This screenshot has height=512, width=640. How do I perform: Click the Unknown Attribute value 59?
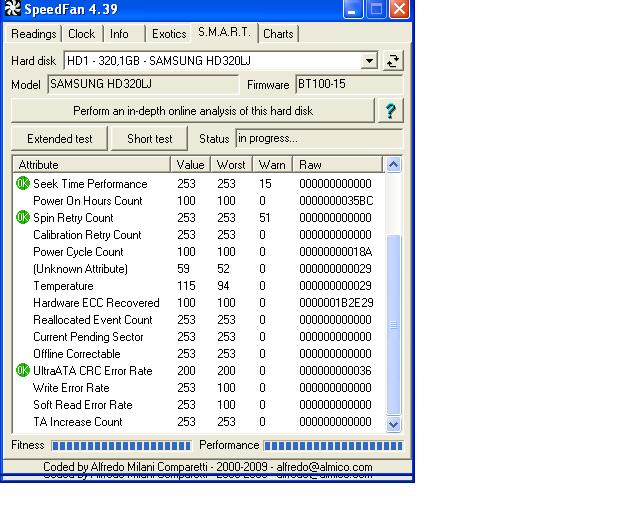pos(183,269)
